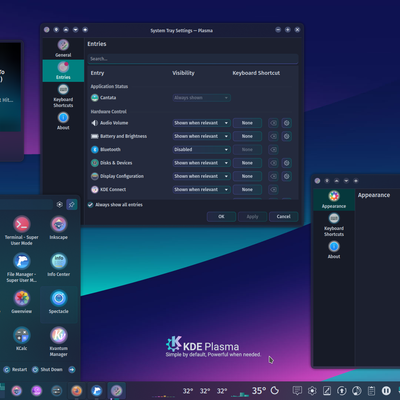The height and width of the screenshot is (400, 400).
Task: Click Firefox icon in the taskbar
Action: tap(77, 390)
